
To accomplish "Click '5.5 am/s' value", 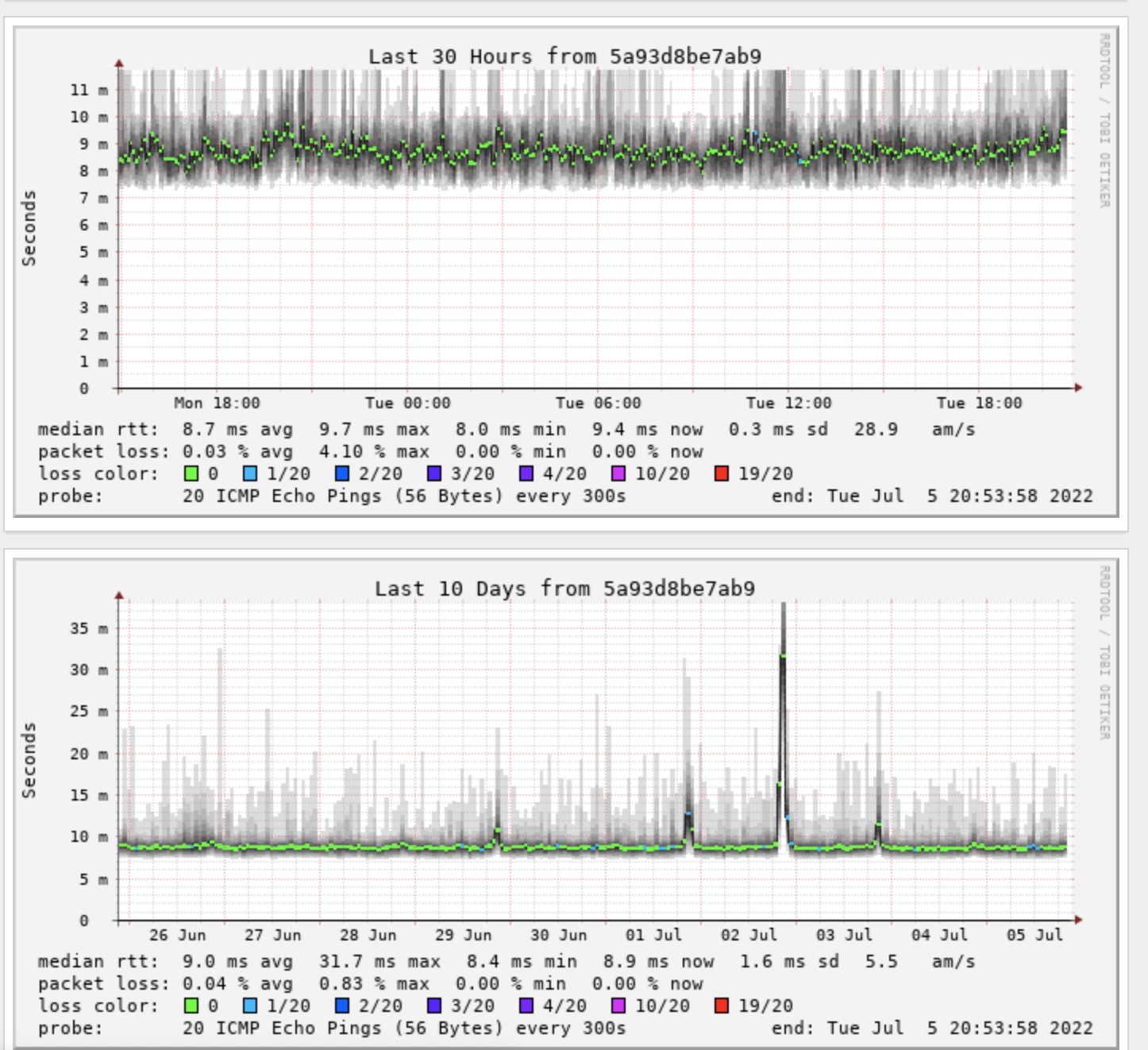I will click(920, 962).
